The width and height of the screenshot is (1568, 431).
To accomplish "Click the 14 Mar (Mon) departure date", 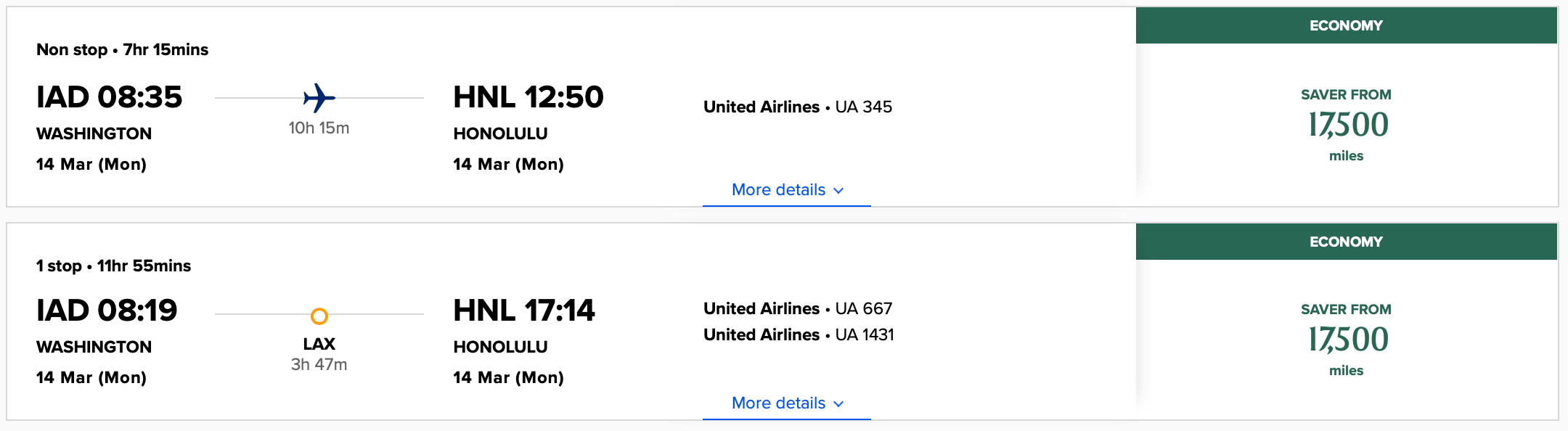I will (x=93, y=164).
